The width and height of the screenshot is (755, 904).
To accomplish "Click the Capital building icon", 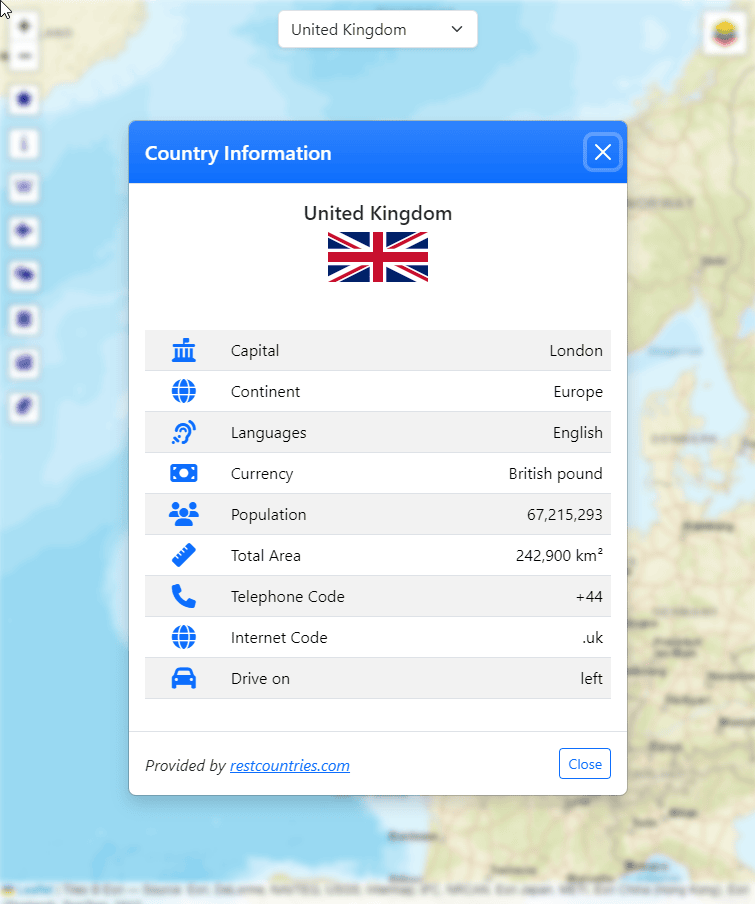I will [x=184, y=350].
